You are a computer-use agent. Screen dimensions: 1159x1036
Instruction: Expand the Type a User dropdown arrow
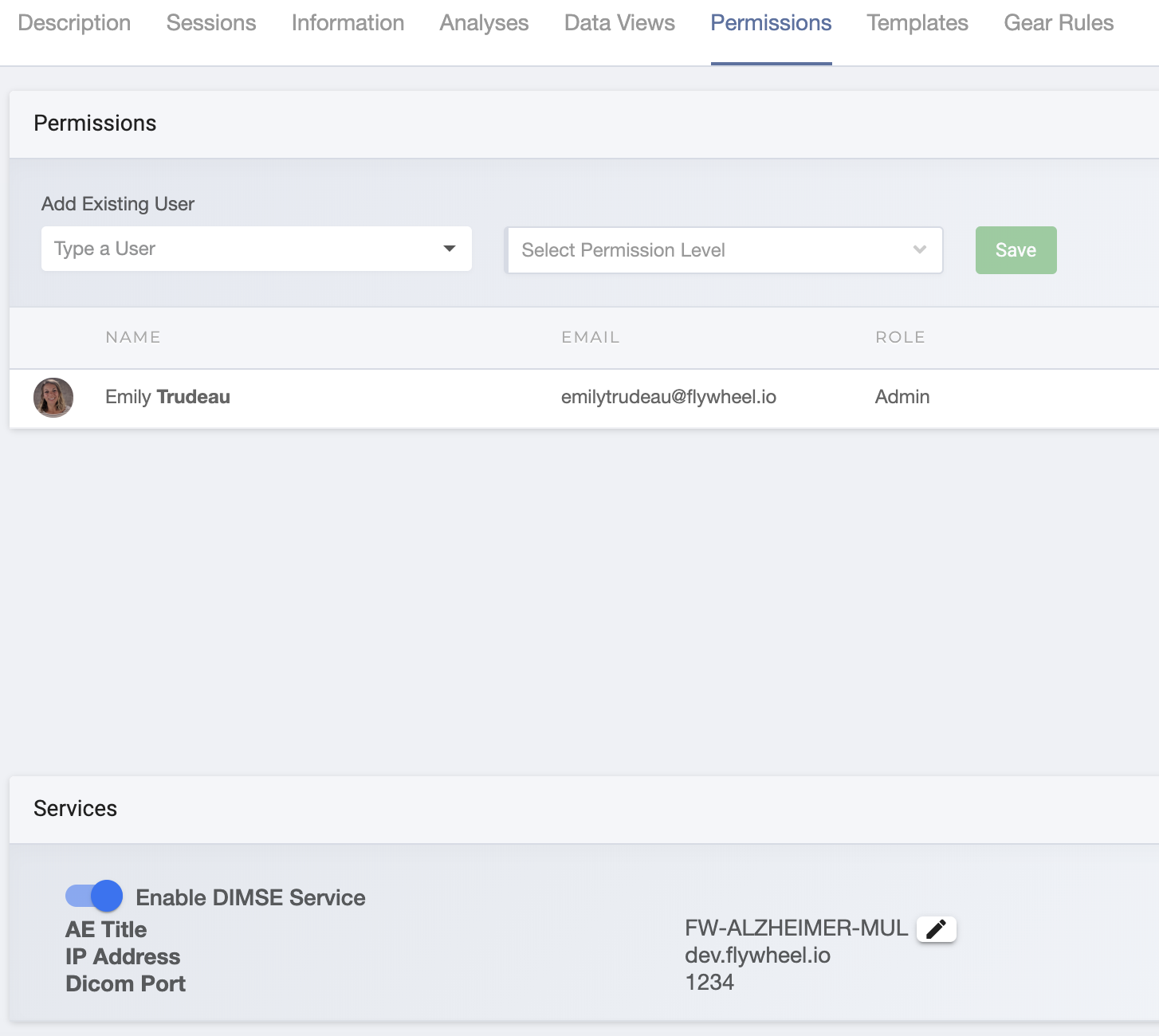pos(450,249)
